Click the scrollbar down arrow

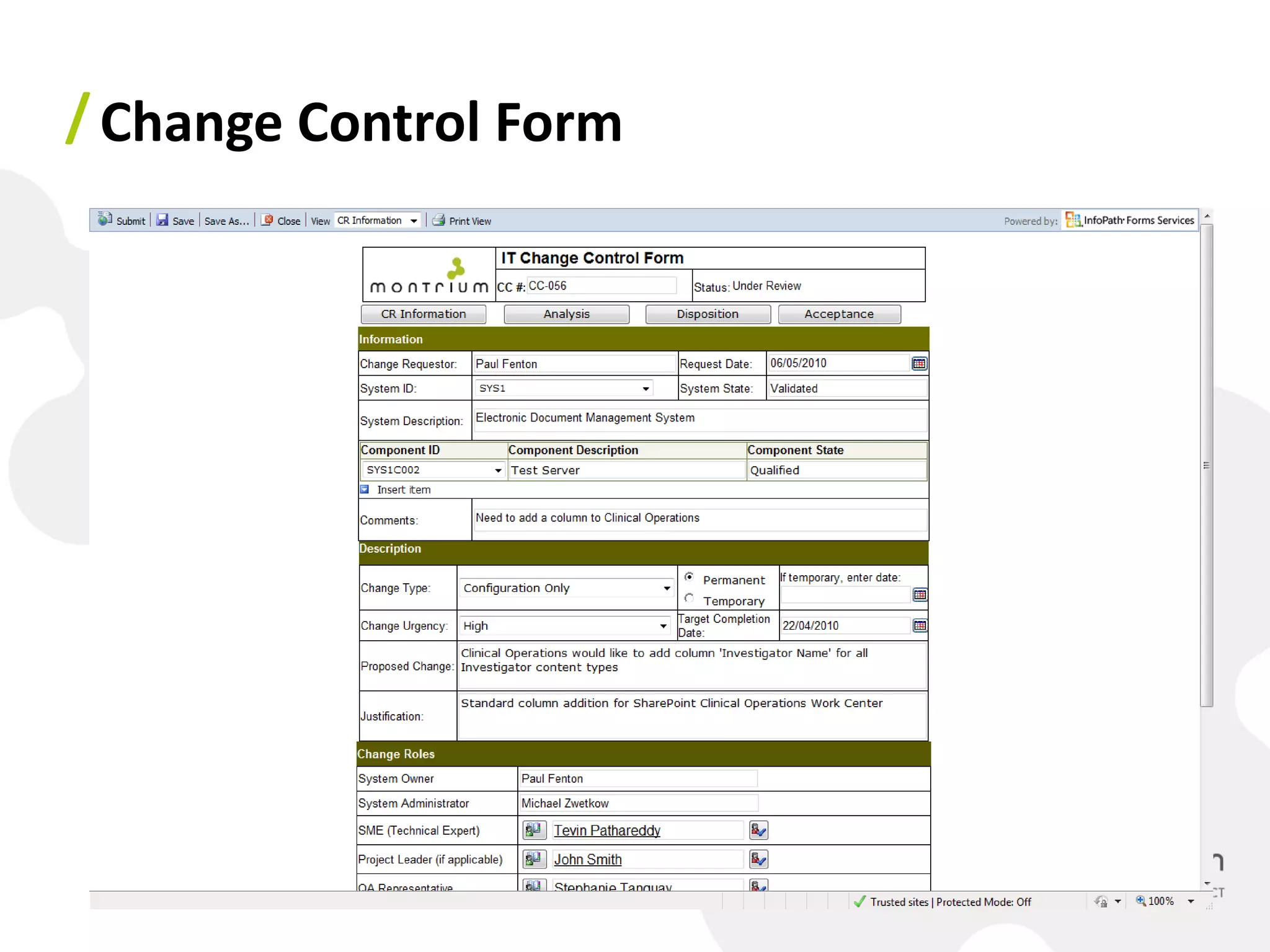tap(1207, 883)
